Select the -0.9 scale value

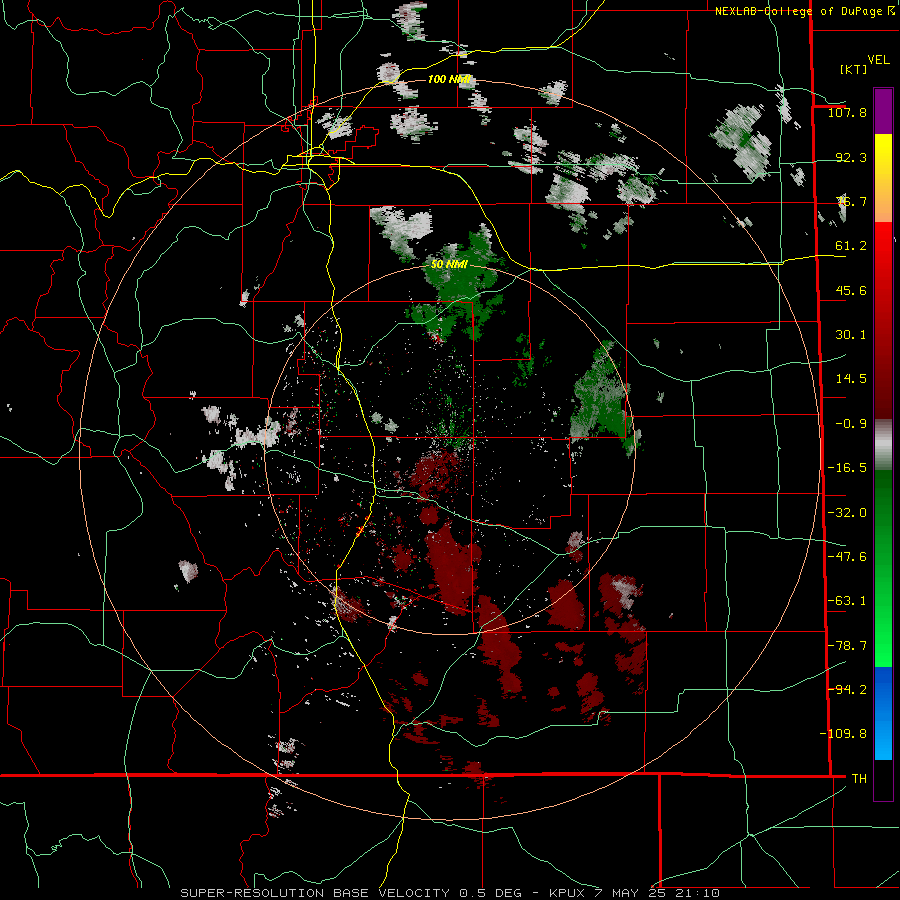(x=851, y=424)
